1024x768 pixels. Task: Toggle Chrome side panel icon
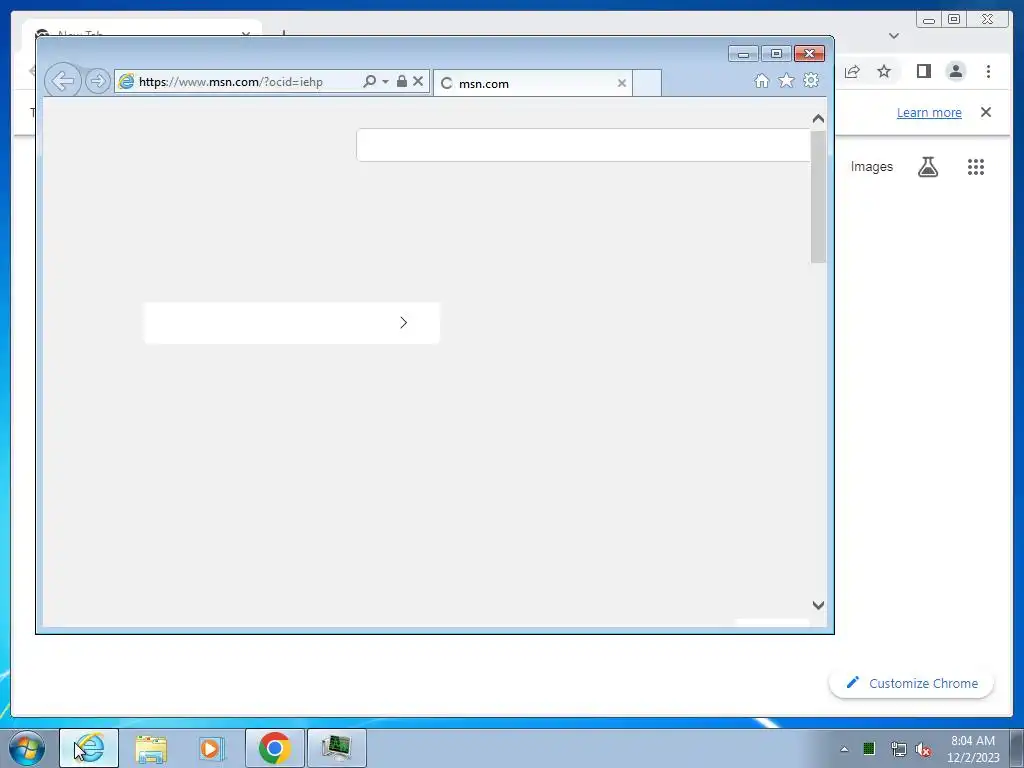pos(923,71)
